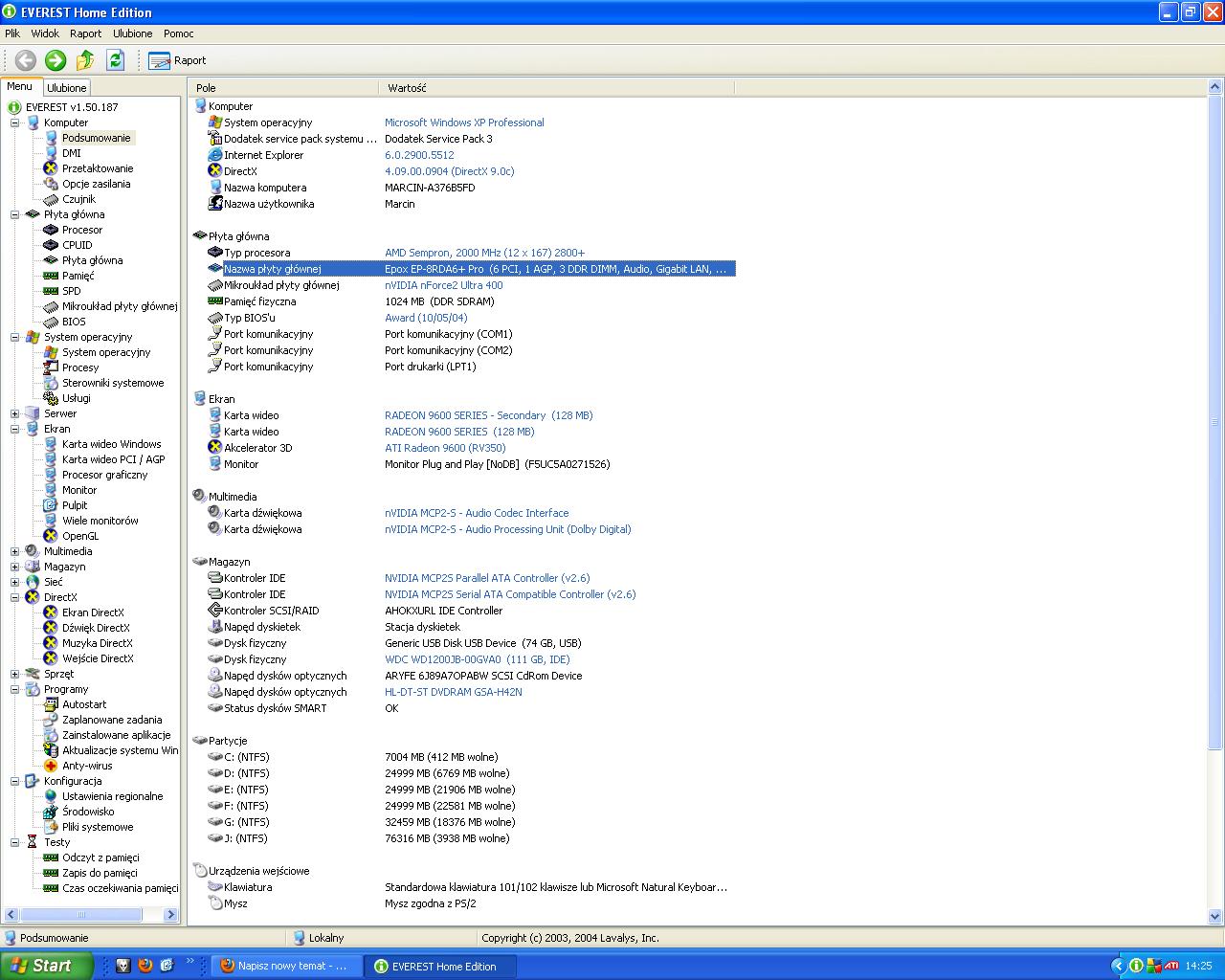Open the Raport menu in menu bar
Viewport: 1225px width, 980px height.
click(86, 33)
